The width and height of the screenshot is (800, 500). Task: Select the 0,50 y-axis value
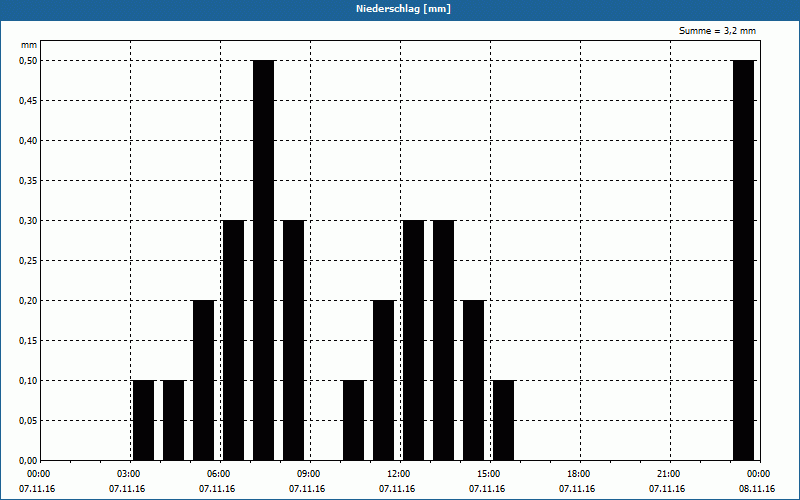tap(28, 61)
